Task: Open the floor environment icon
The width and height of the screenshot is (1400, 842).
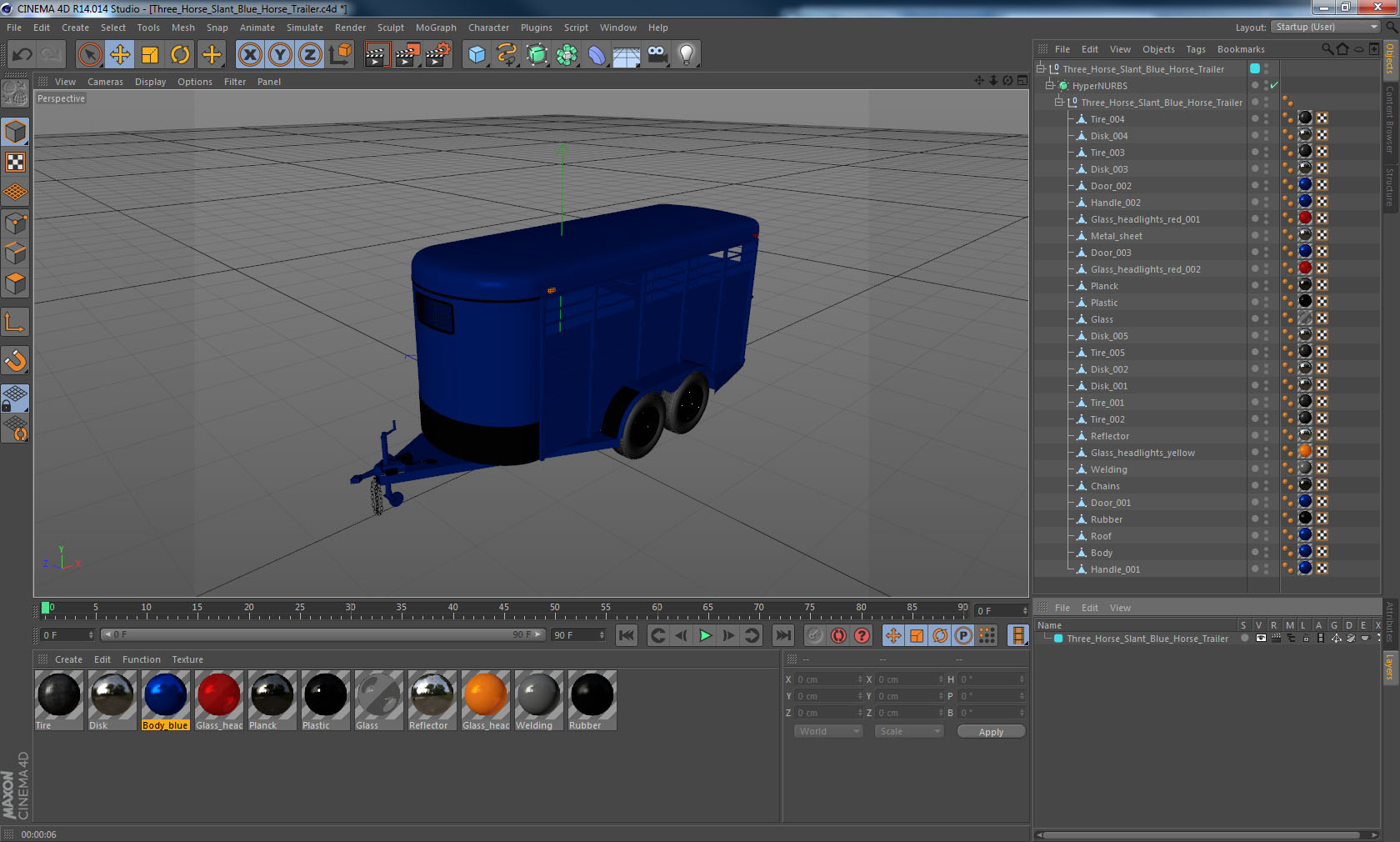Action: coord(627,55)
